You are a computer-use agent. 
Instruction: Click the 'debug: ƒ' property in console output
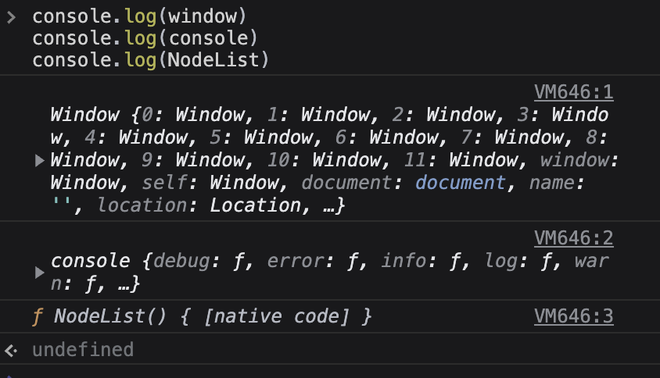pos(199,261)
